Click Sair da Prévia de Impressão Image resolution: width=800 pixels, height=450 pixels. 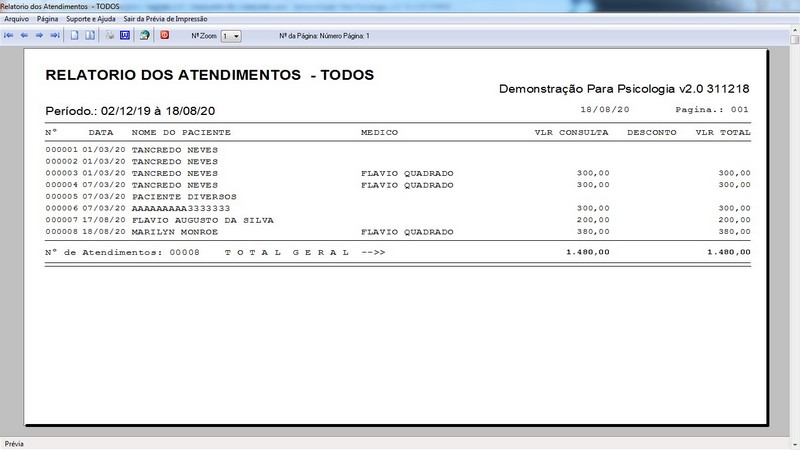click(x=165, y=19)
